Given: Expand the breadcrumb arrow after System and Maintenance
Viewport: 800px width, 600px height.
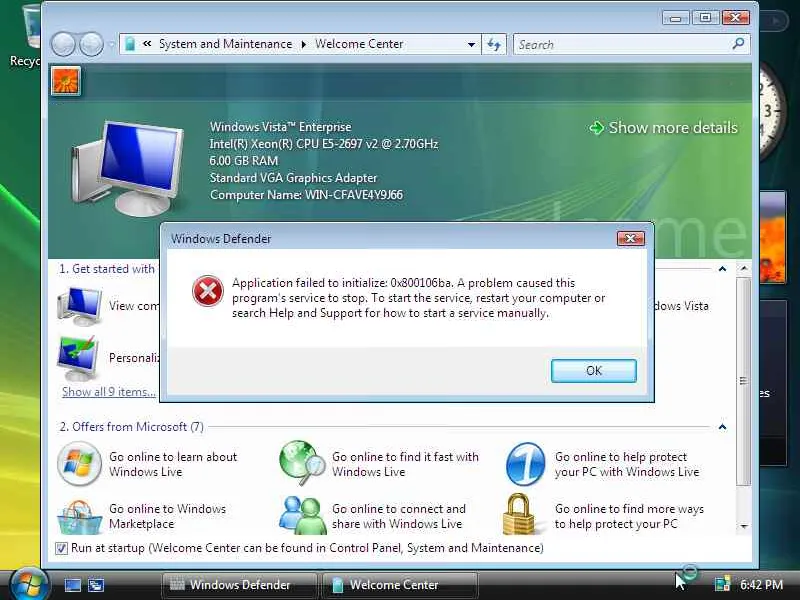Looking at the screenshot, I should pyautogui.click(x=304, y=44).
